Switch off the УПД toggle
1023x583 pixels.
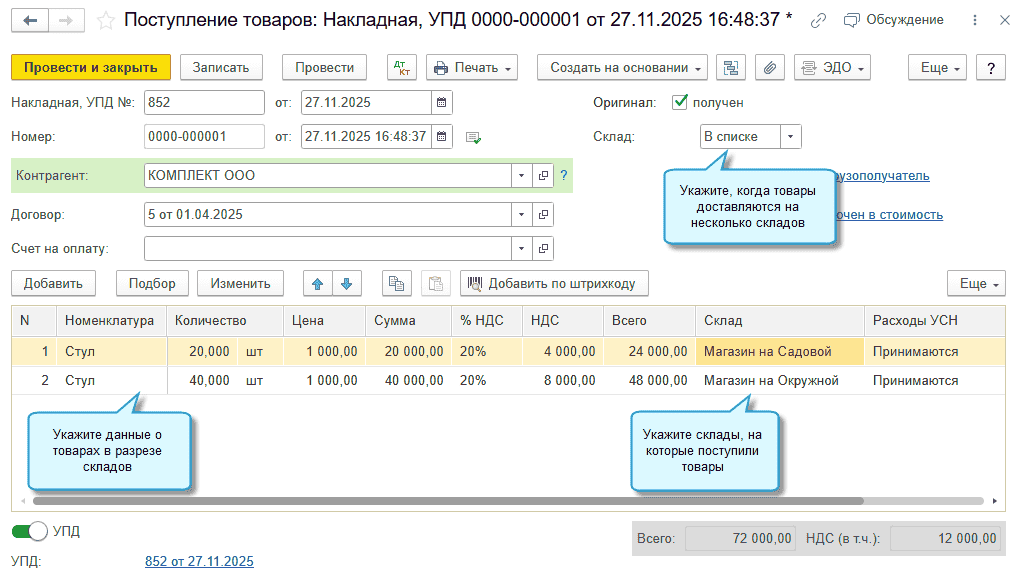coord(30,531)
